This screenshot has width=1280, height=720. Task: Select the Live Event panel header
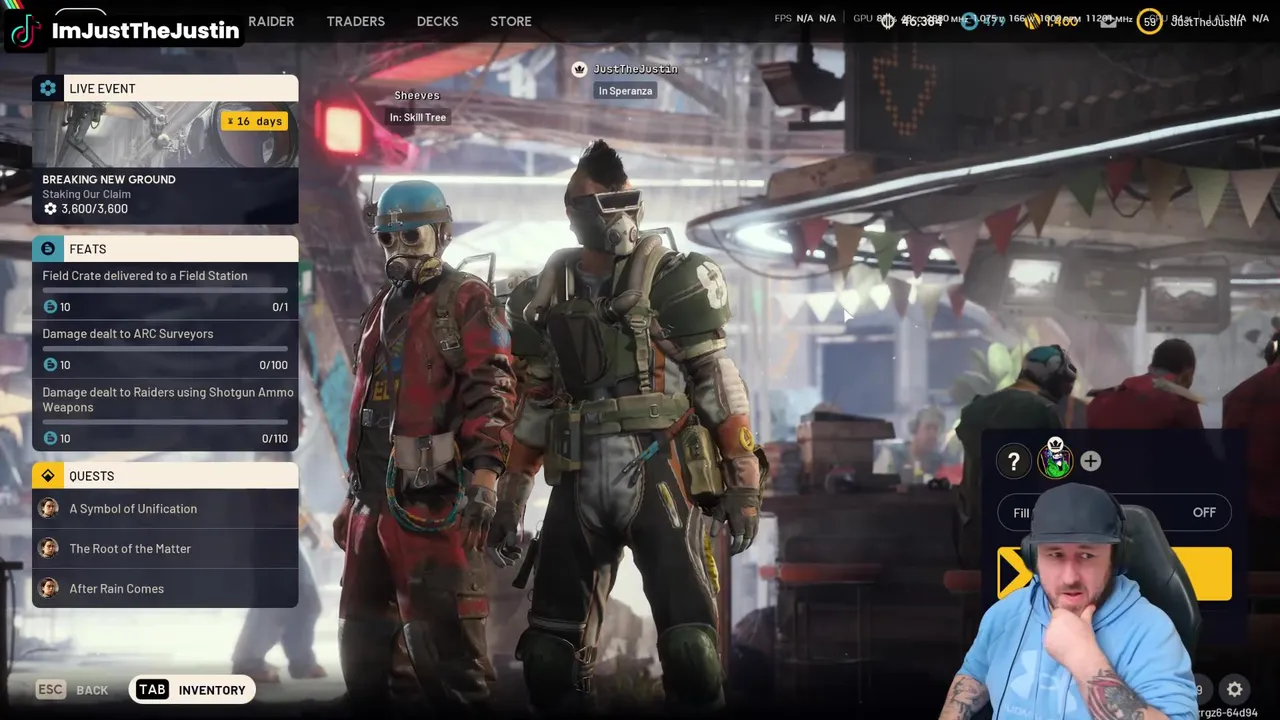pos(165,88)
